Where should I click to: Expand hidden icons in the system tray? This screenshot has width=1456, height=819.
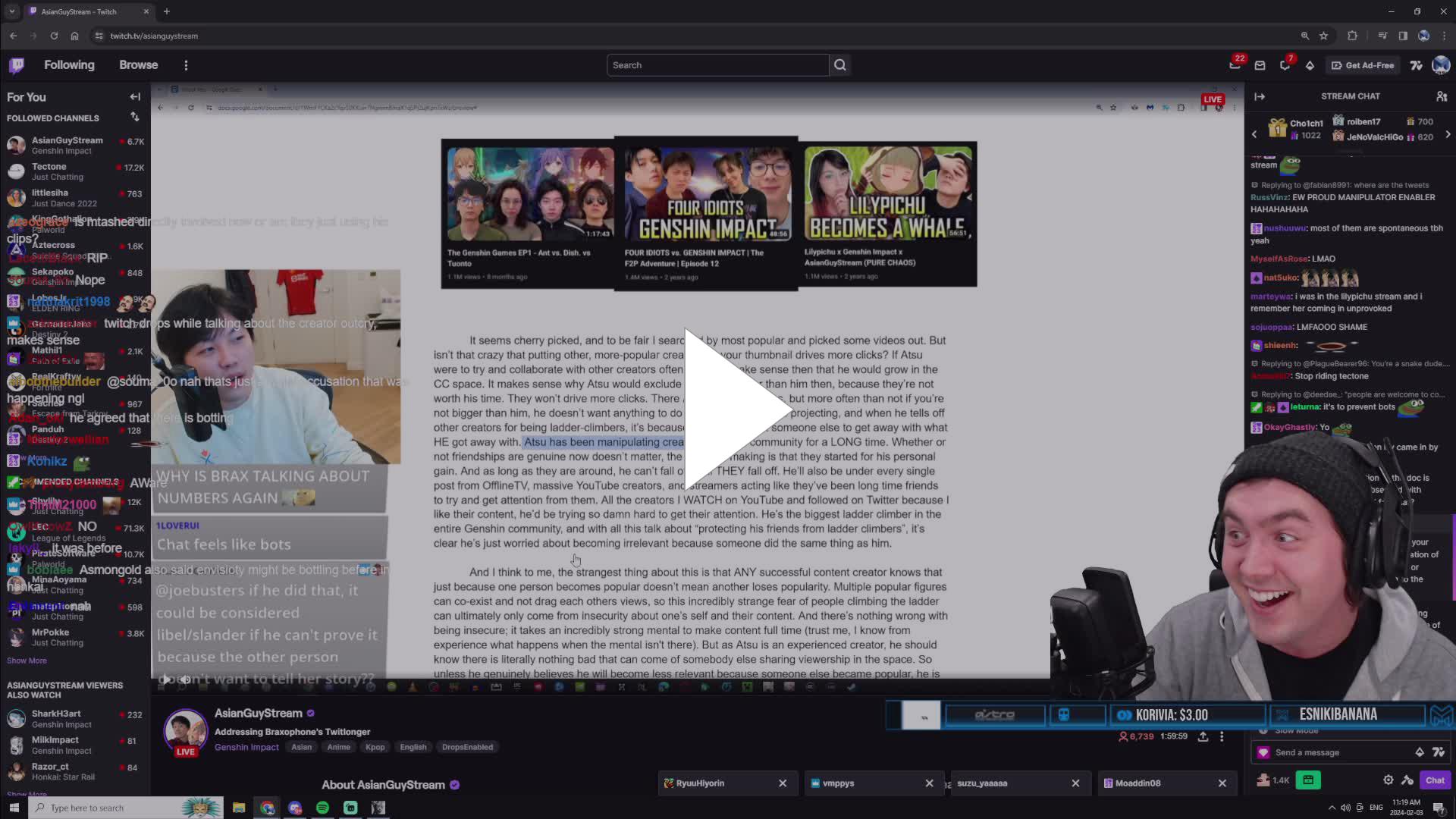(1332, 808)
